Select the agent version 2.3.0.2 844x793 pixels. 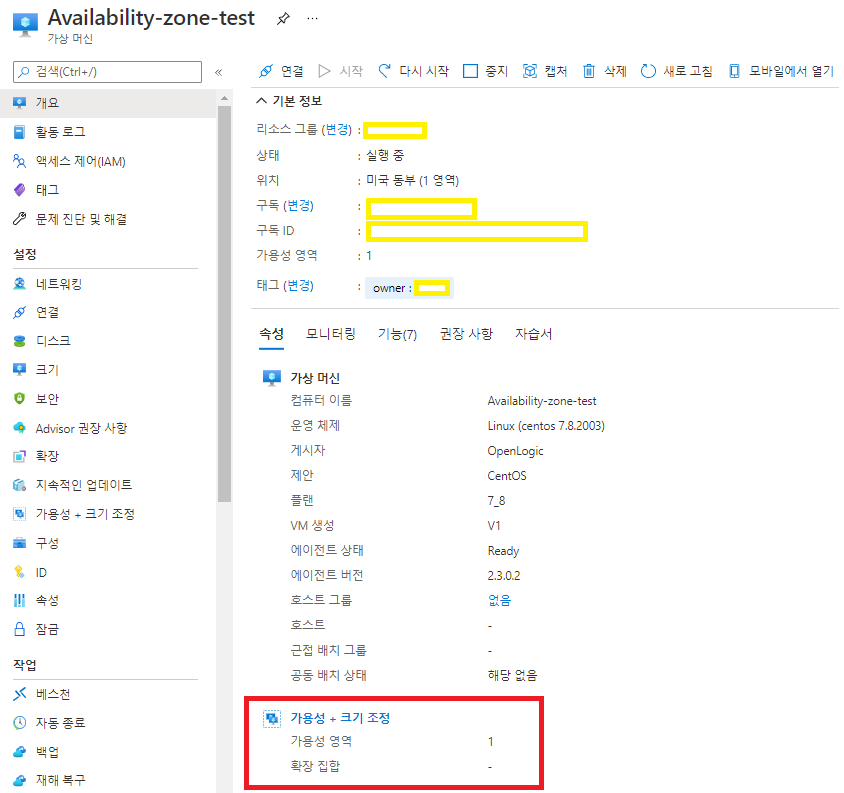pos(504,576)
